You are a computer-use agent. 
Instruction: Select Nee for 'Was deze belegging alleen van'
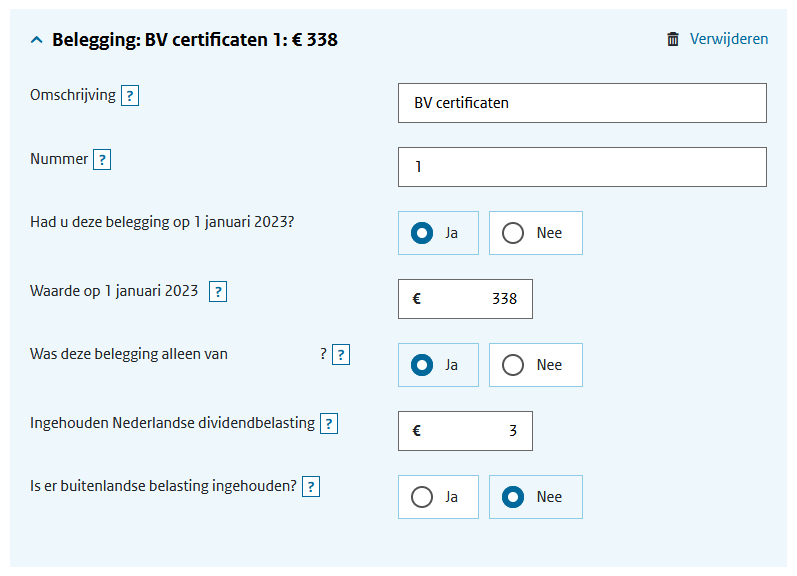tap(536, 365)
